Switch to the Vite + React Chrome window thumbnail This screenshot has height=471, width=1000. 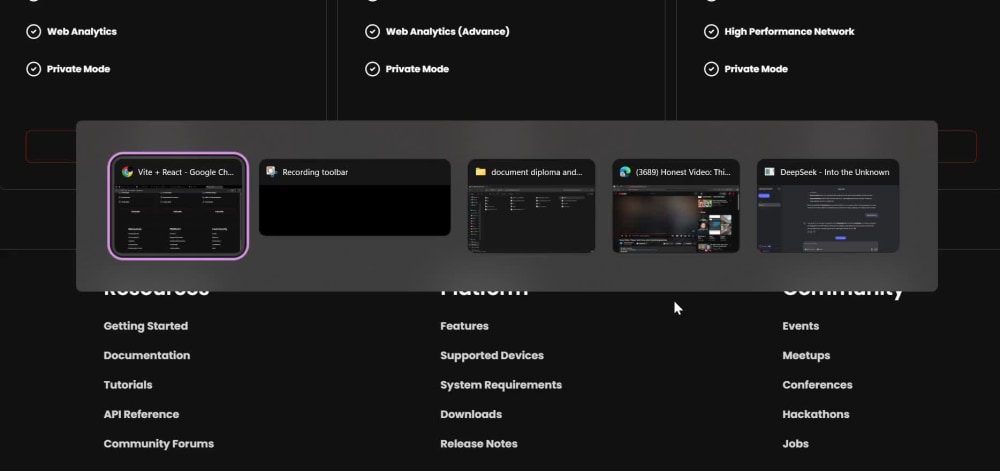coord(178,206)
